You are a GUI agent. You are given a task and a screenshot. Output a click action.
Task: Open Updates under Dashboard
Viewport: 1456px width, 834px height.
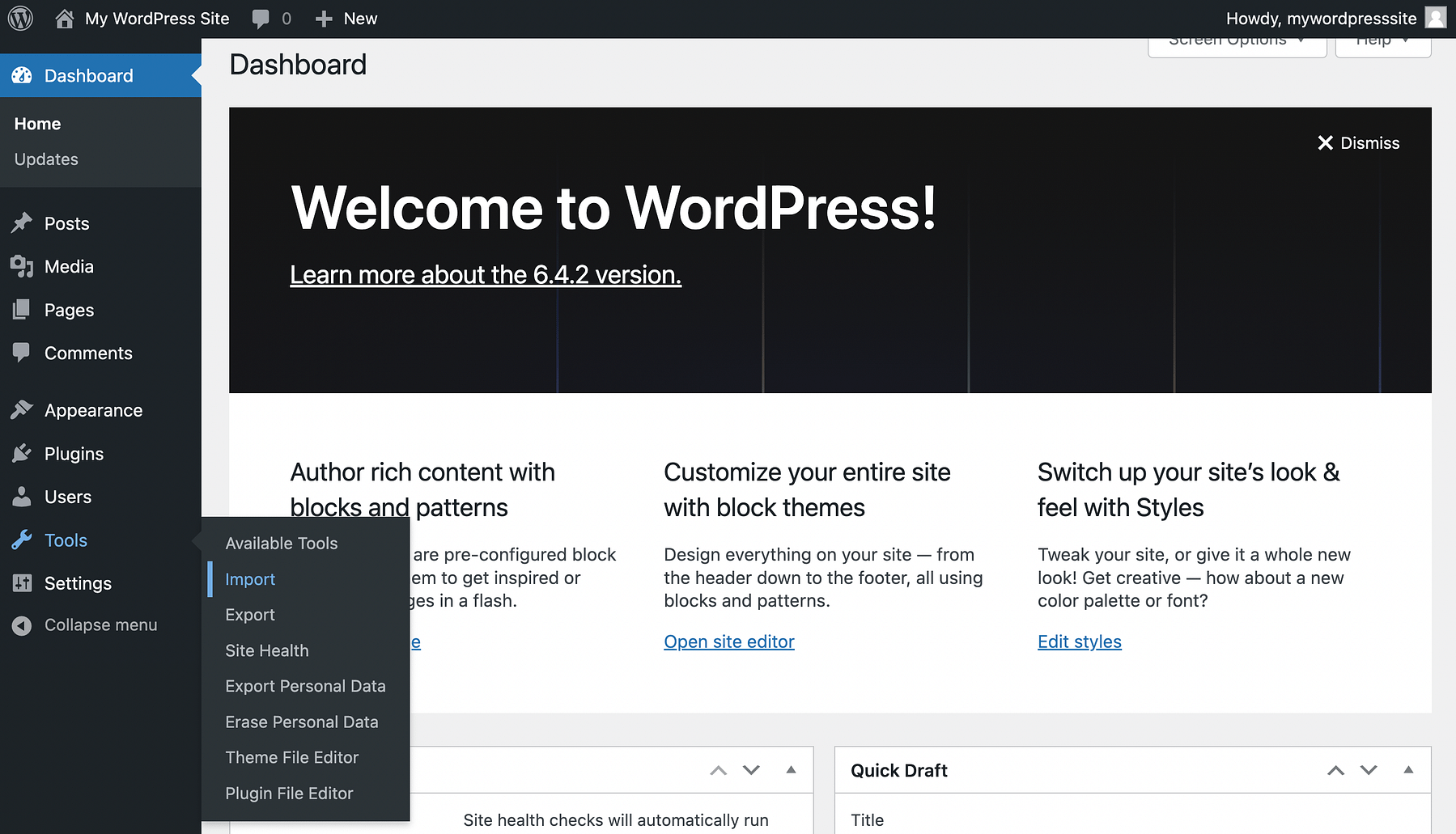coord(45,159)
